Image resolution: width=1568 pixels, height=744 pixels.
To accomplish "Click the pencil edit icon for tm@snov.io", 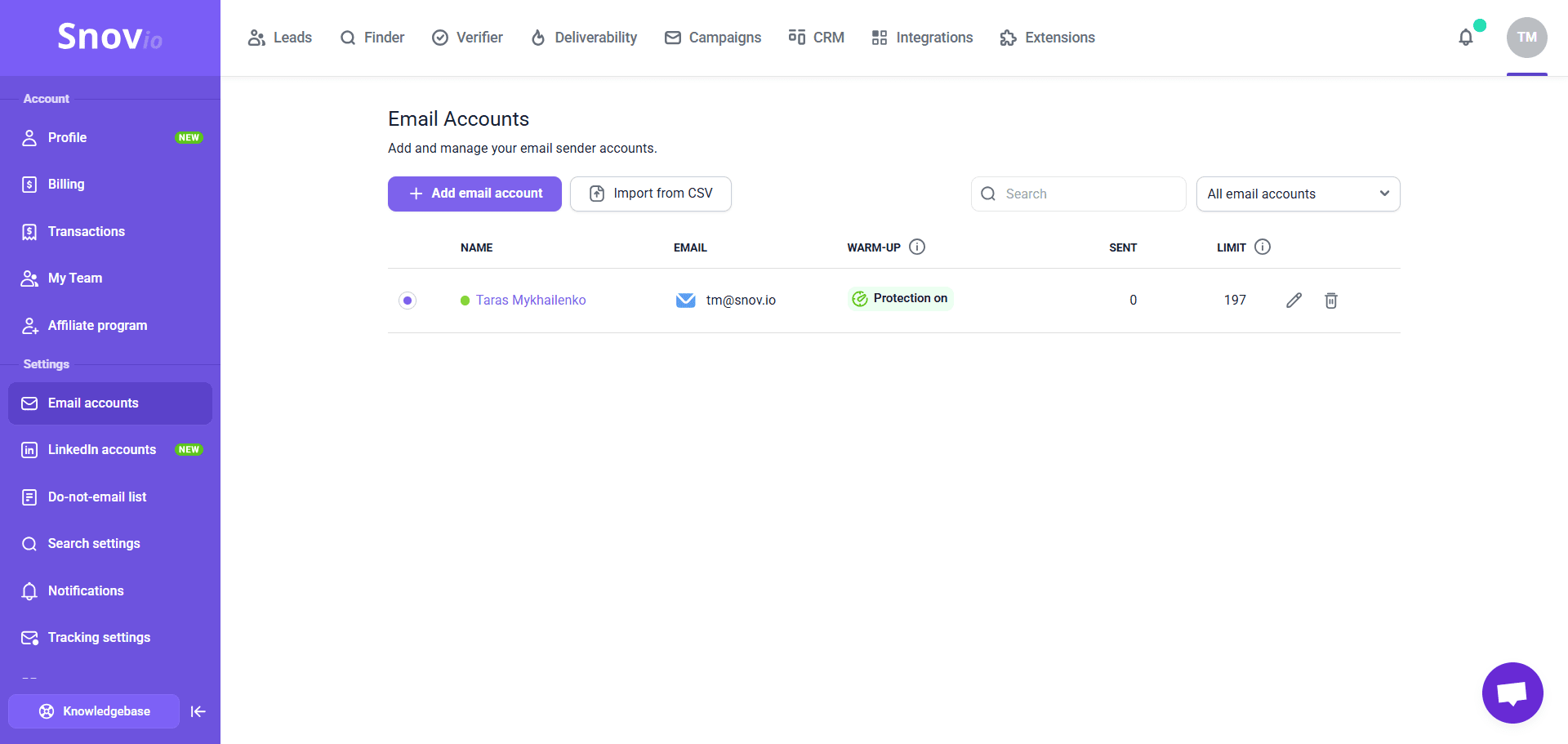I will [1294, 301].
